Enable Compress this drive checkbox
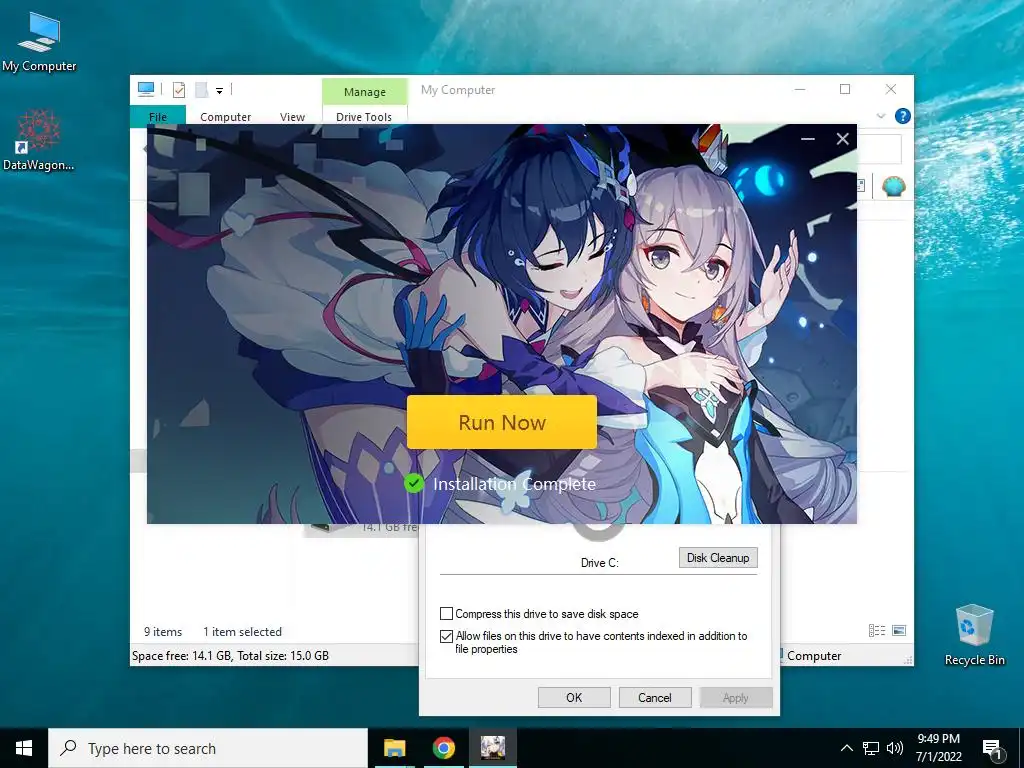 [446, 614]
